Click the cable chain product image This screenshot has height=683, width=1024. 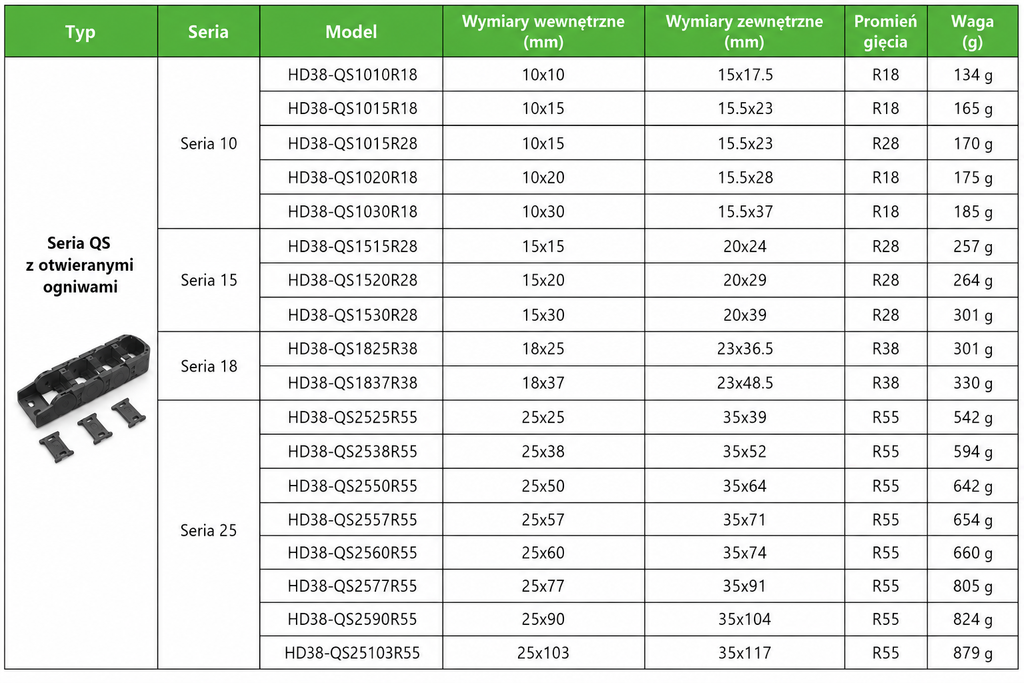83,398
